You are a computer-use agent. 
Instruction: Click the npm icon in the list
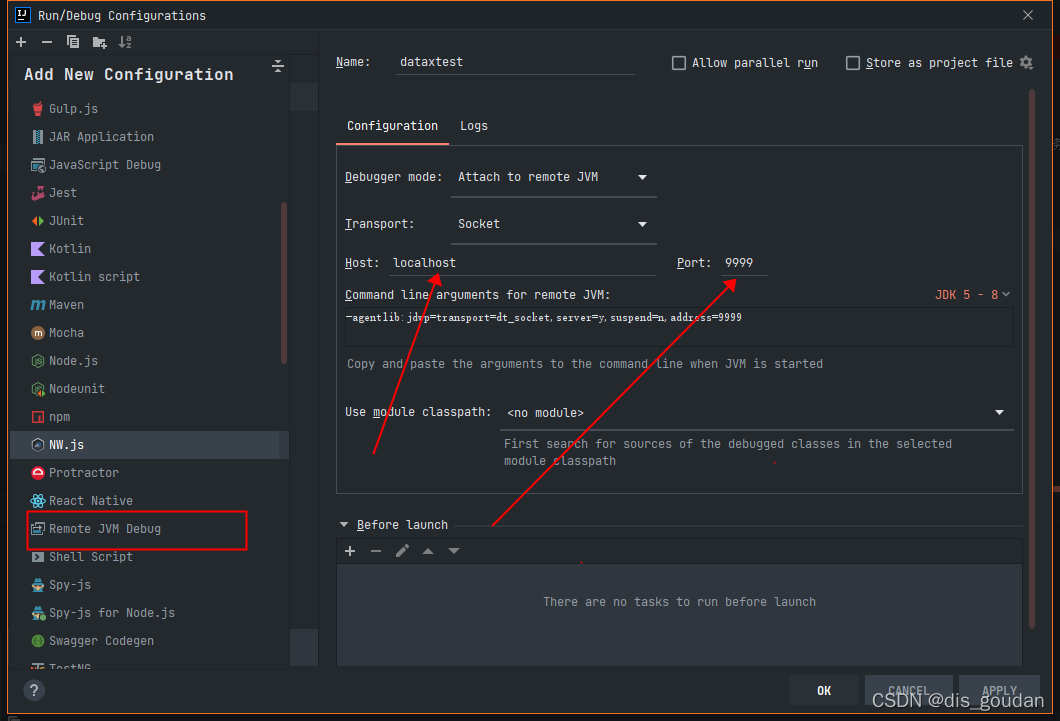pyautogui.click(x=38, y=418)
